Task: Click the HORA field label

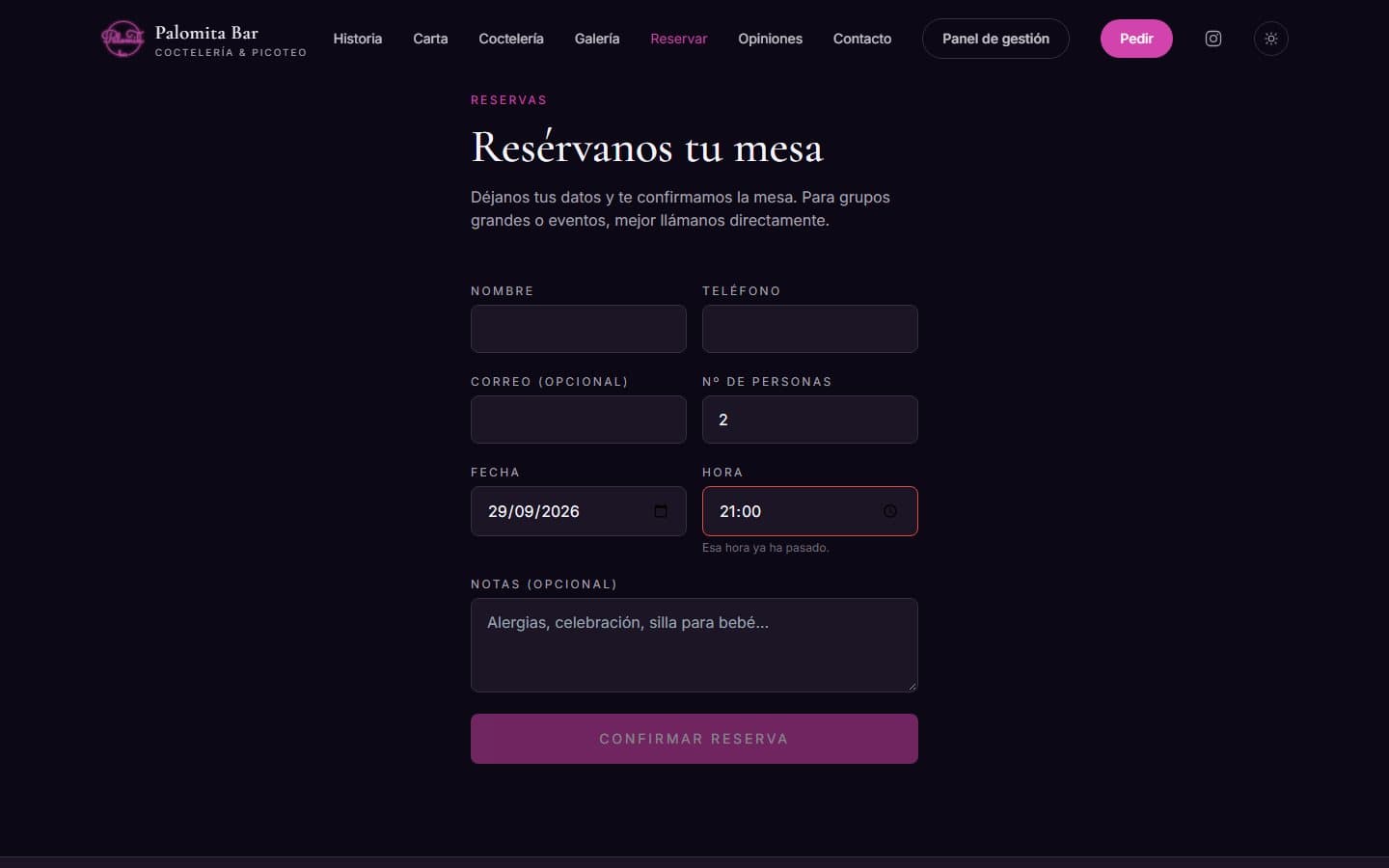Action: coord(722,473)
